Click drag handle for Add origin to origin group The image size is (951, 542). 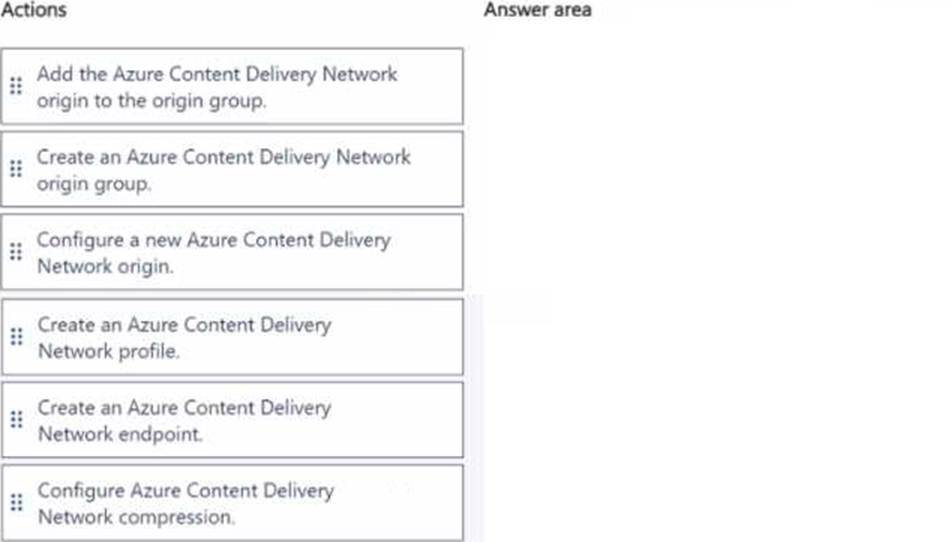pyautogui.click(x=15, y=86)
